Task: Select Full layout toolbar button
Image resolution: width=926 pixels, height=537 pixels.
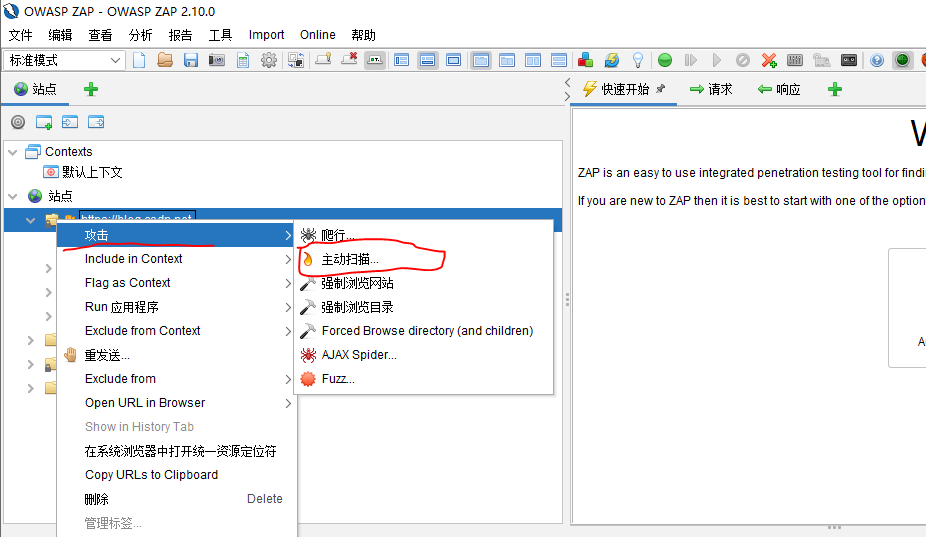Action: click(454, 60)
